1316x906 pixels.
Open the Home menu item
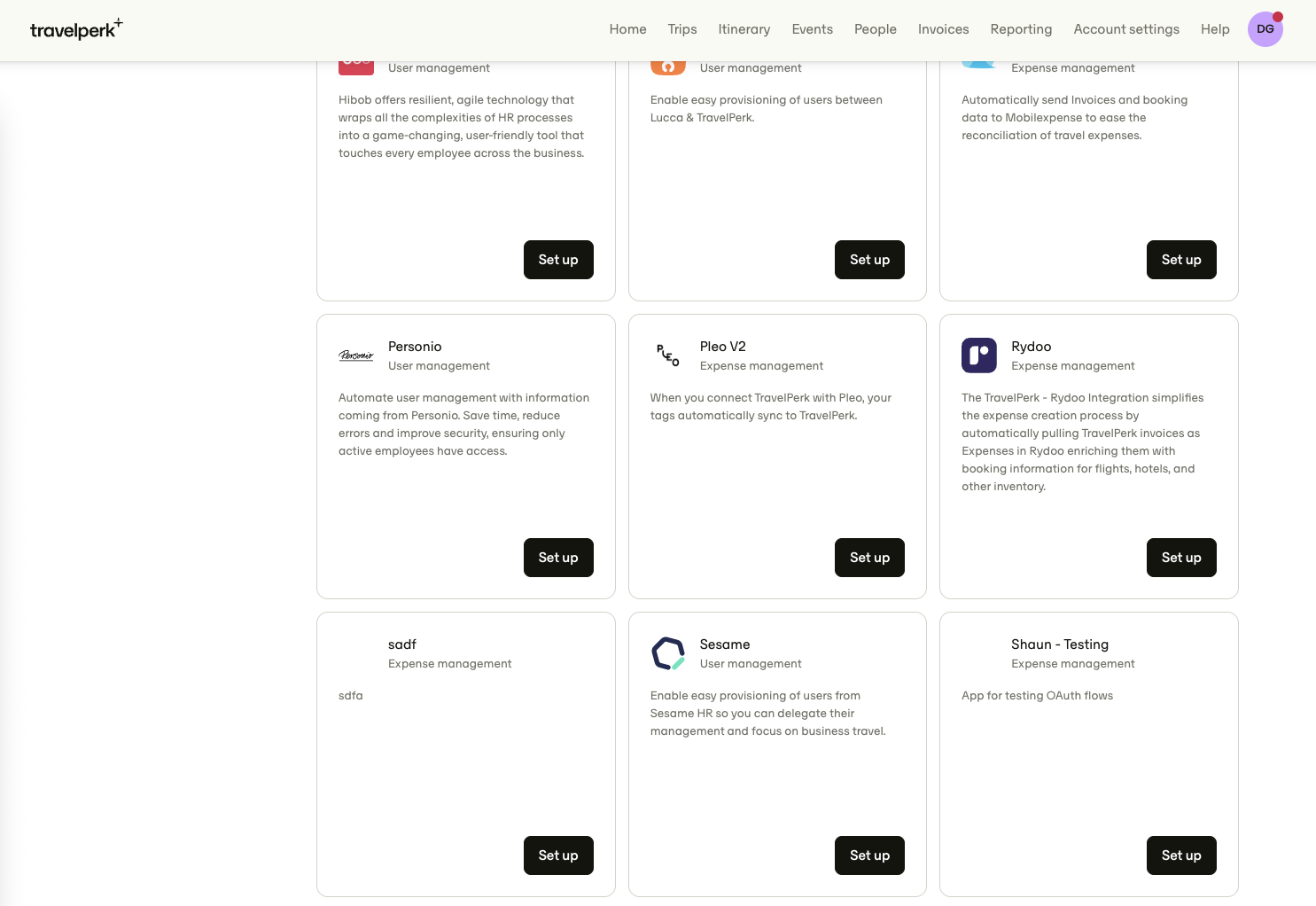(628, 29)
